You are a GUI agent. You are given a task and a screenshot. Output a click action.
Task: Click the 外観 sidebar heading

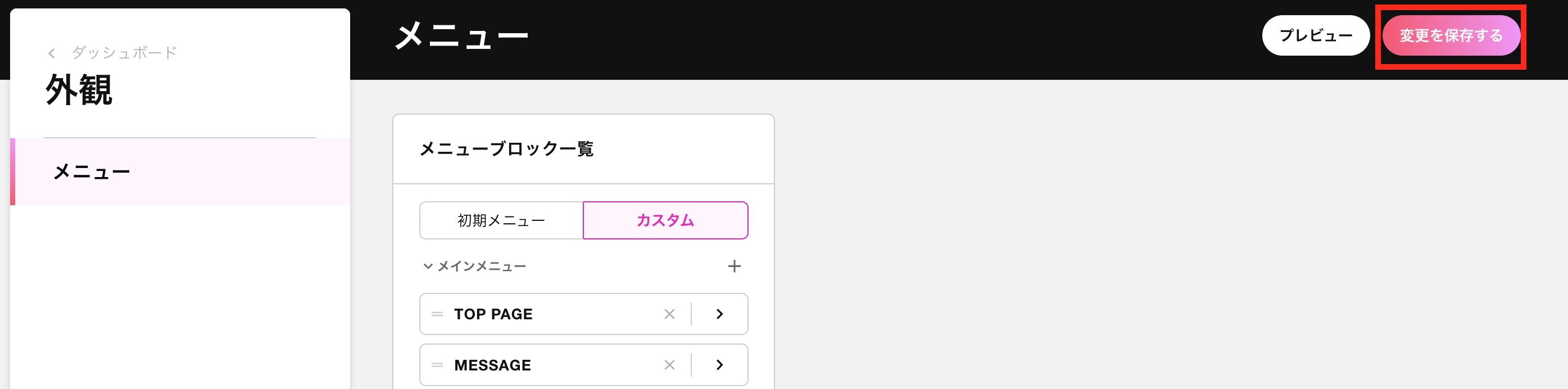pos(79,90)
